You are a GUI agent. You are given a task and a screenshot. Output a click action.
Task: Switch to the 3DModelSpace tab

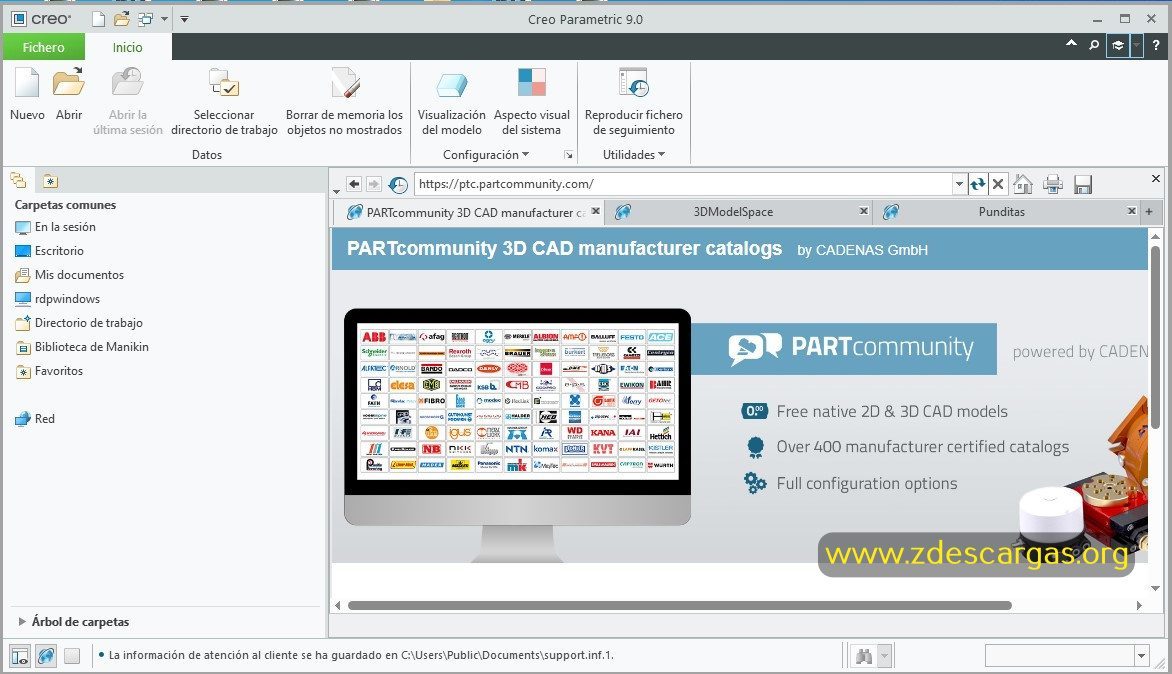click(732, 212)
